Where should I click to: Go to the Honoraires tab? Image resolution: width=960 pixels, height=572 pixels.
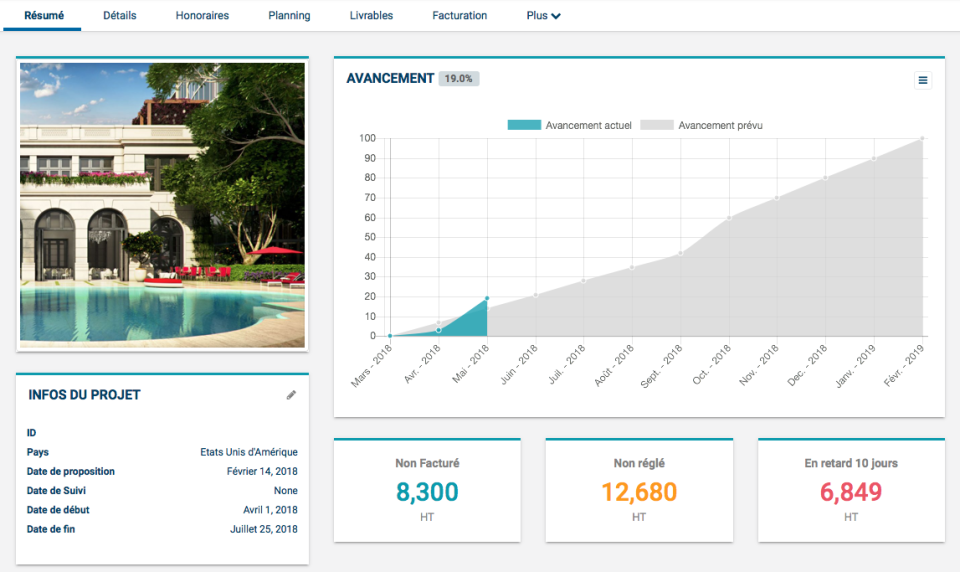click(202, 15)
